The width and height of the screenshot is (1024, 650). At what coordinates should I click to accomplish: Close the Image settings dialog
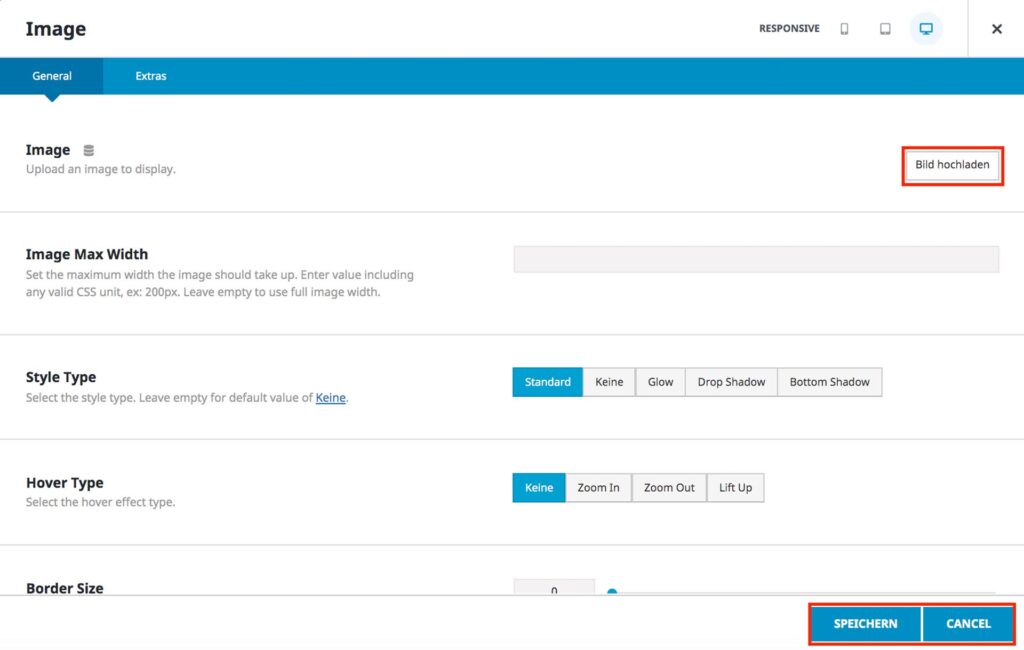[x=997, y=29]
